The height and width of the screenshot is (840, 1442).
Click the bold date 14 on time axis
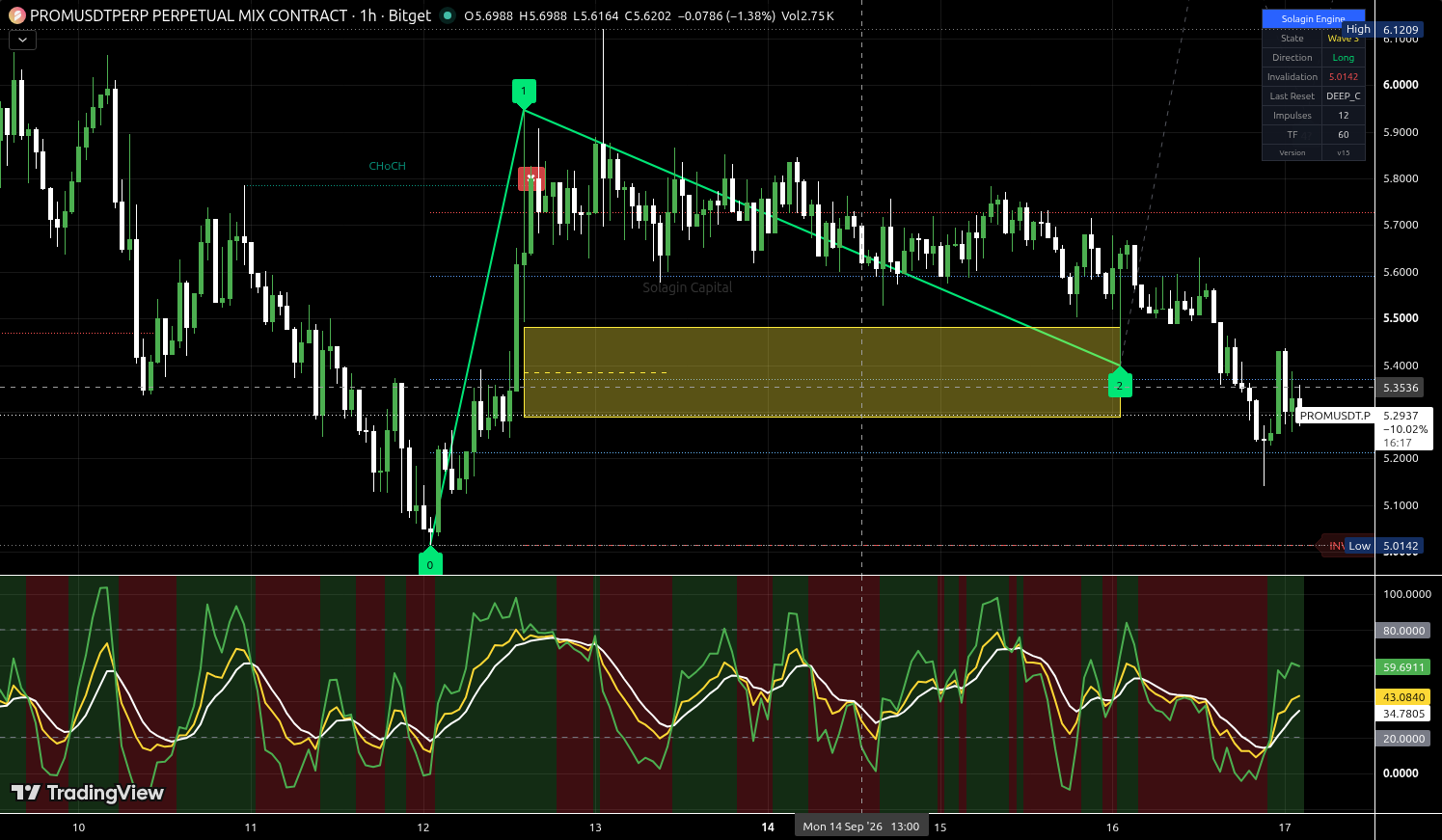tap(768, 827)
